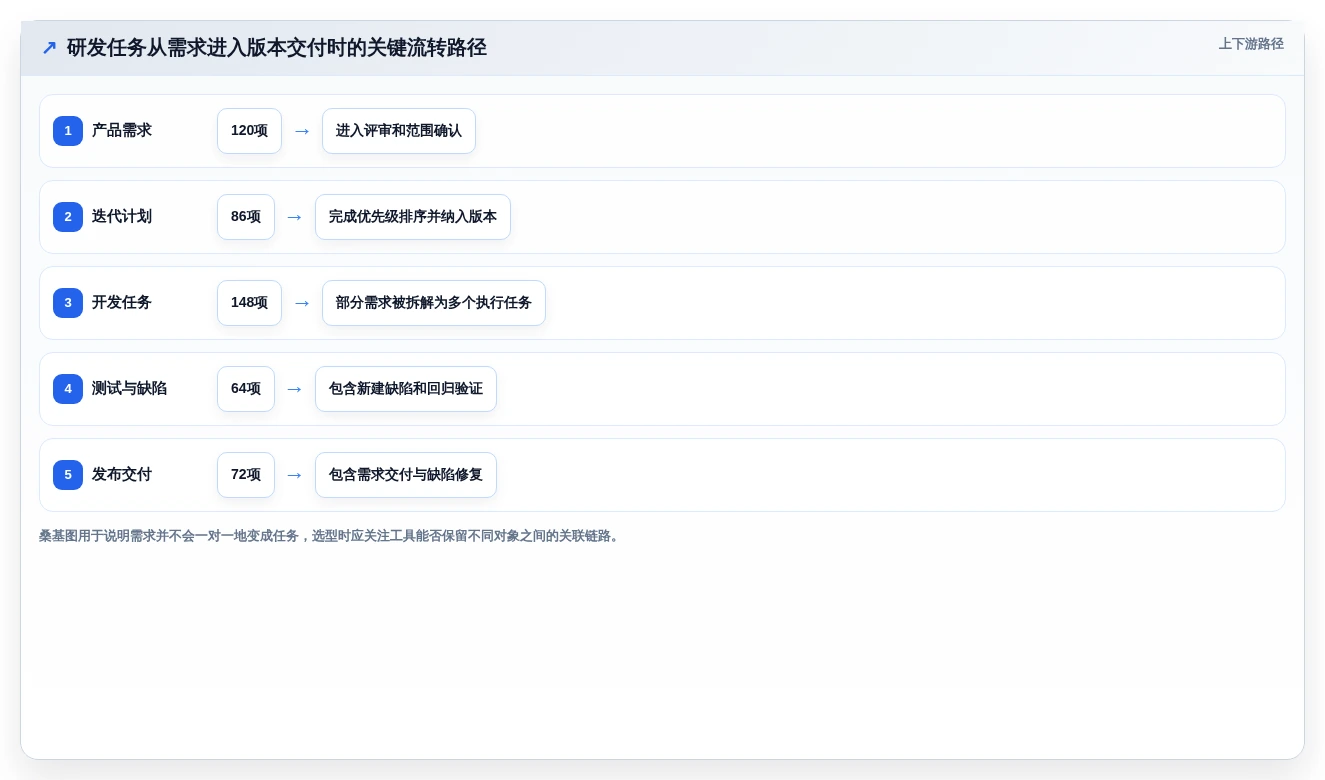Click the 发布交付 stage label
The width and height of the screenshot is (1325, 780).
[122, 475]
